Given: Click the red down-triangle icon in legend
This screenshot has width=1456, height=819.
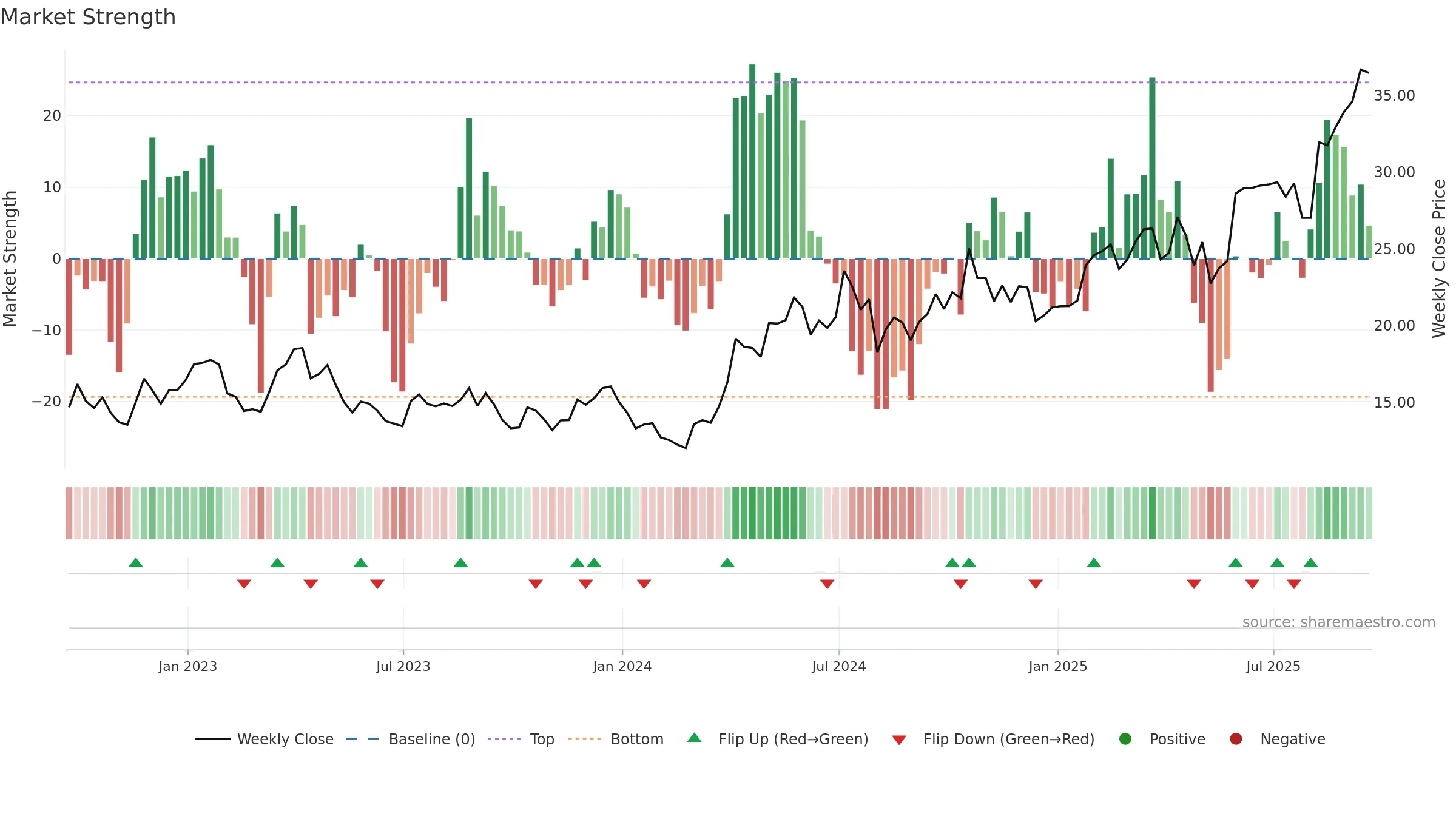Looking at the screenshot, I should (x=899, y=740).
